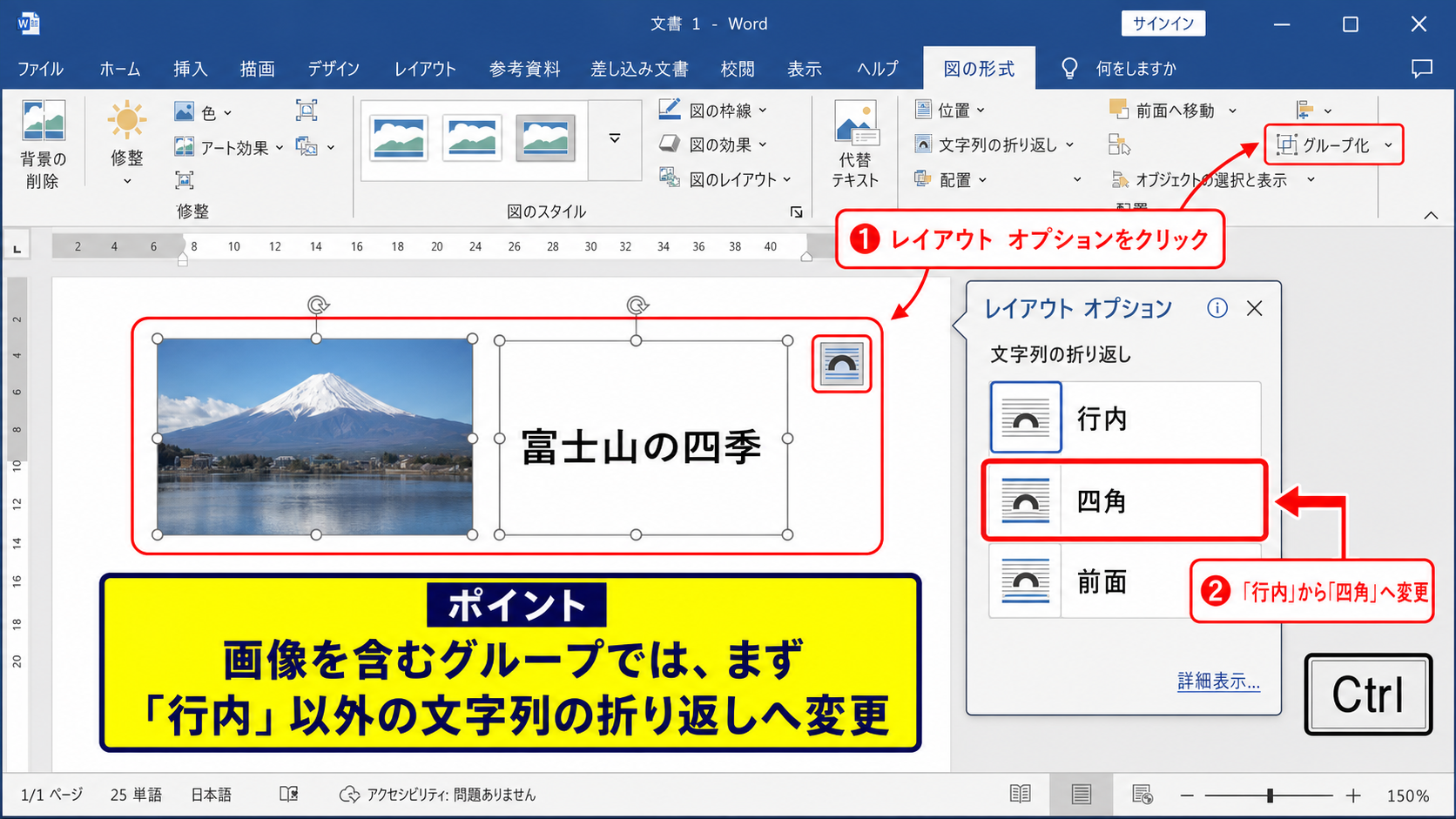Click the 150% zoom level
Image resolution: width=1456 pixels, height=819 pixels.
pos(1407,796)
